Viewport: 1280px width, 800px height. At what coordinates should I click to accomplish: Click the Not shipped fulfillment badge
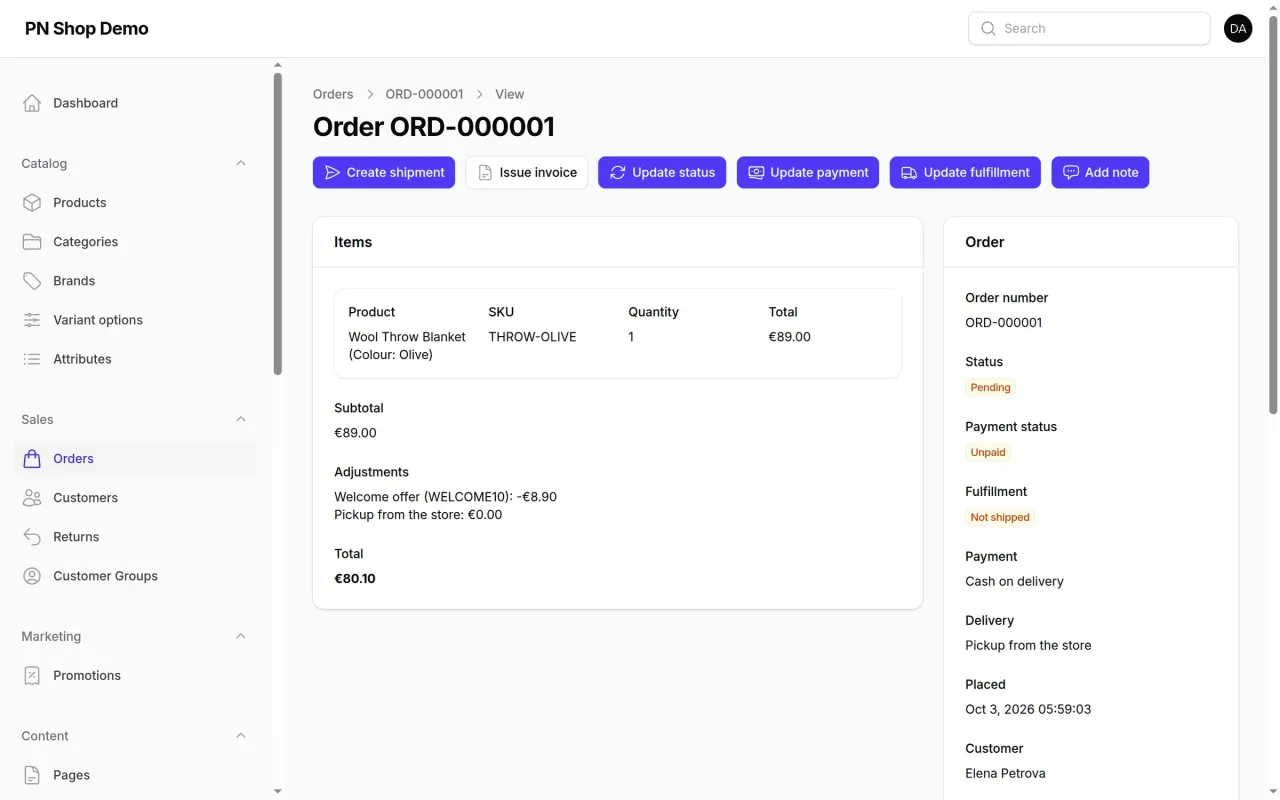tap(1000, 517)
